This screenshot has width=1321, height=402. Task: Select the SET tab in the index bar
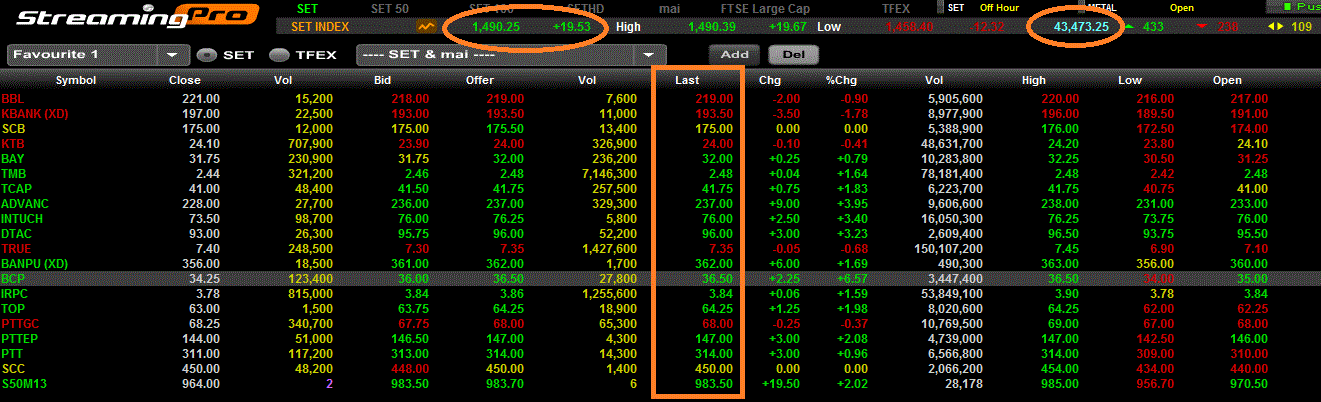pos(309,8)
